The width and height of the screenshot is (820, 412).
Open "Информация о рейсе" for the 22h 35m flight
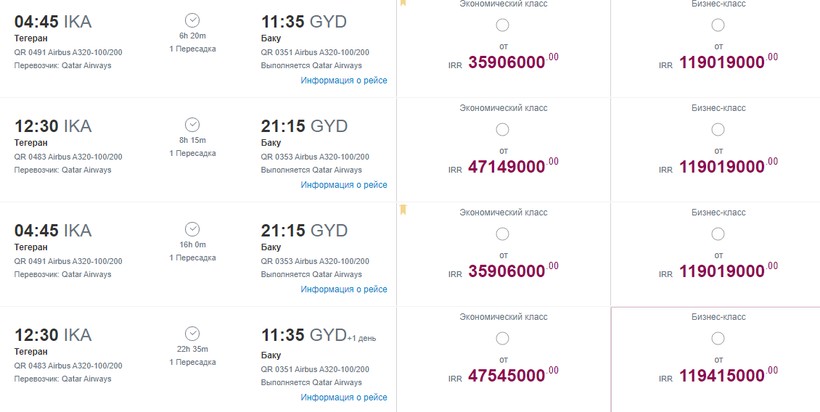click(344, 397)
